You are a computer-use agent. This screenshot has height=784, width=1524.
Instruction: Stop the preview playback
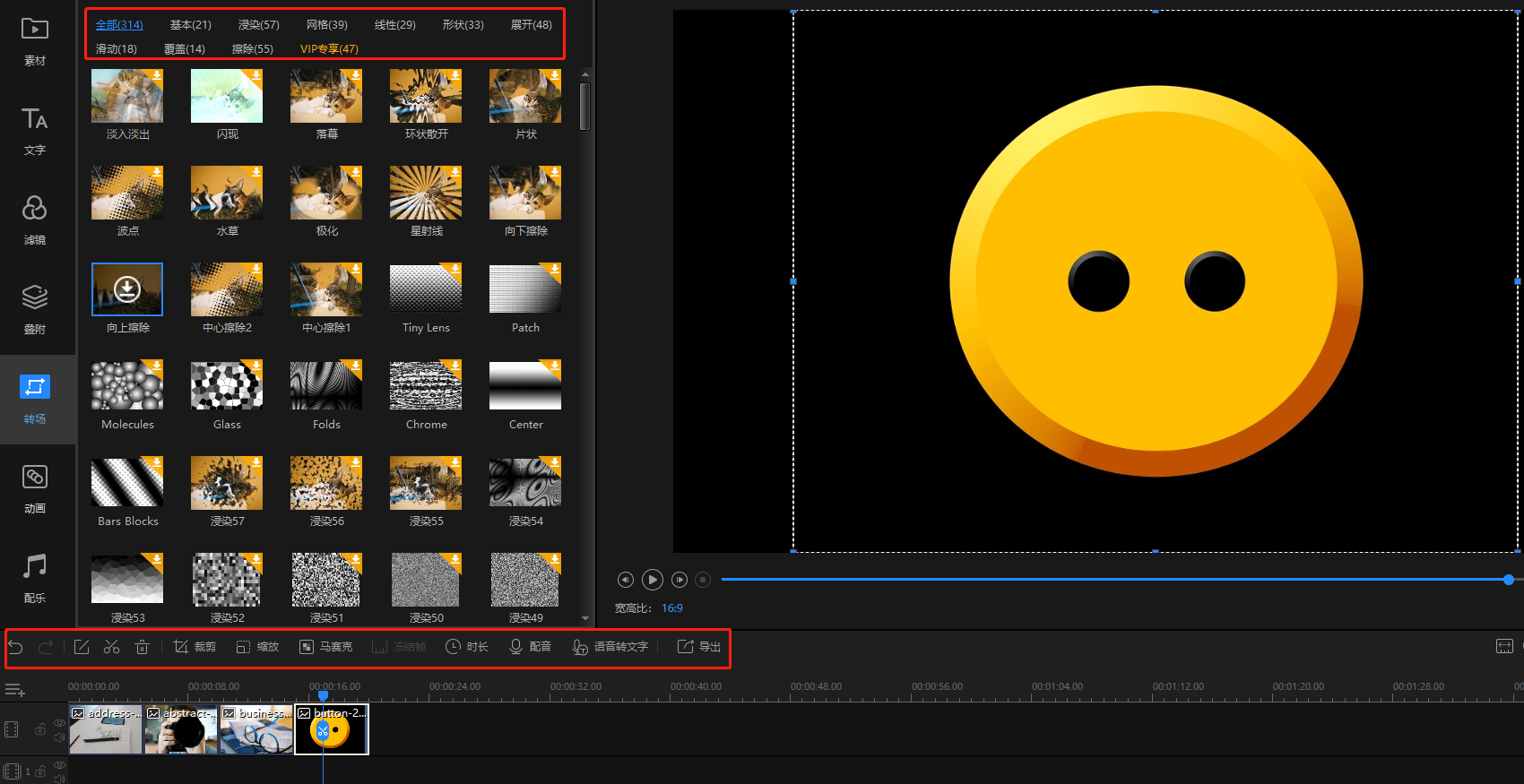coord(703,580)
